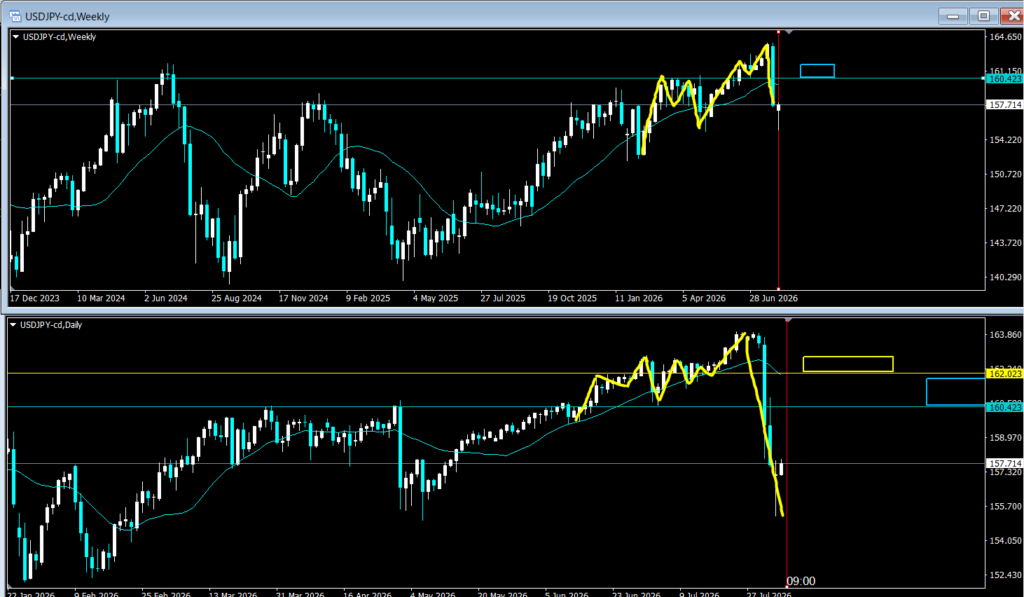Select the blue rectangle object on Daily chart
Image resolution: width=1024 pixels, height=597 pixels.
tap(955, 391)
